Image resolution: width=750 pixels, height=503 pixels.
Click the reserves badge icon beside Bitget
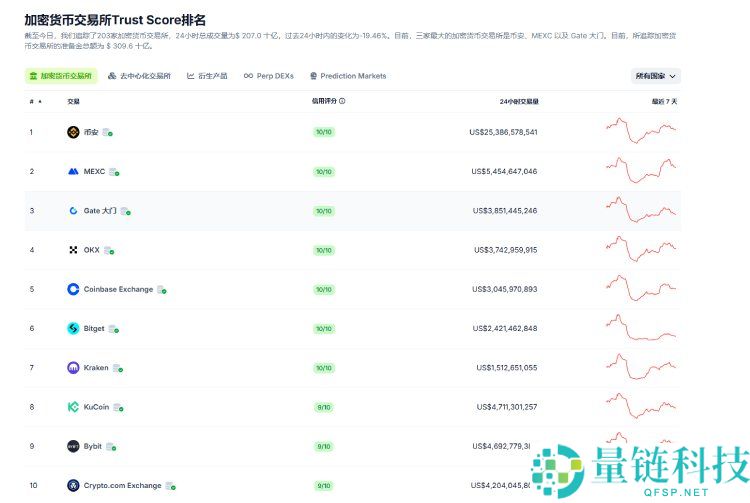114,329
